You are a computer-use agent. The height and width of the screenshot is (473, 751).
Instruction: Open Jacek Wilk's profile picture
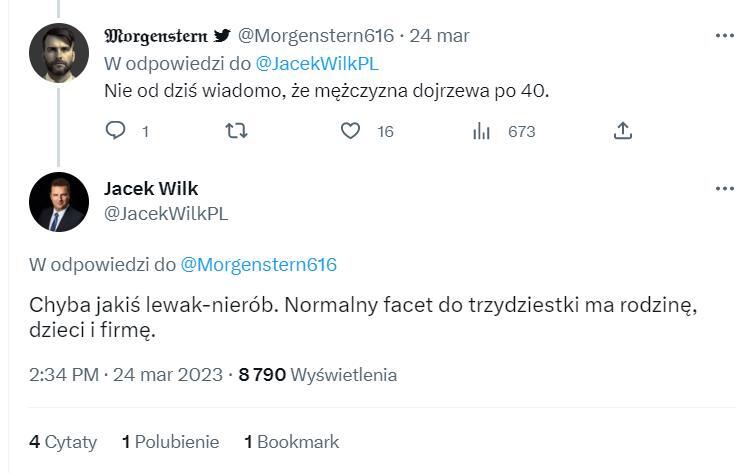tap(59, 202)
